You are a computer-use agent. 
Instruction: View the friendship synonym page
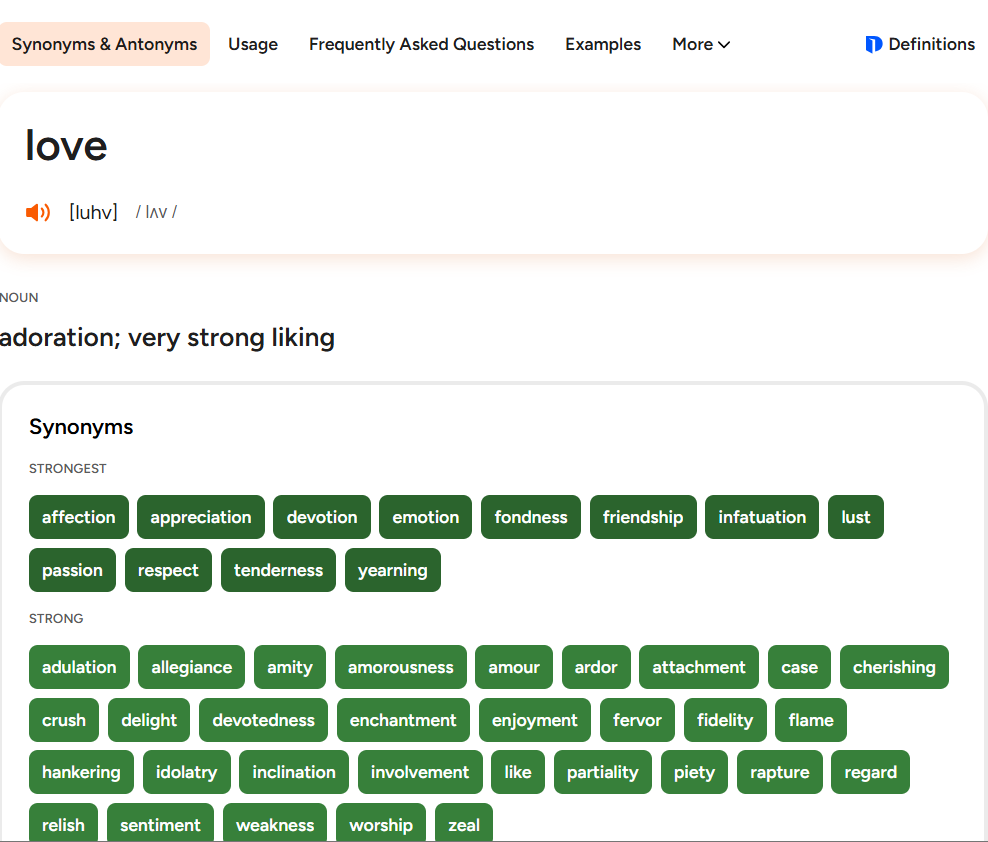(x=643, y=517)
